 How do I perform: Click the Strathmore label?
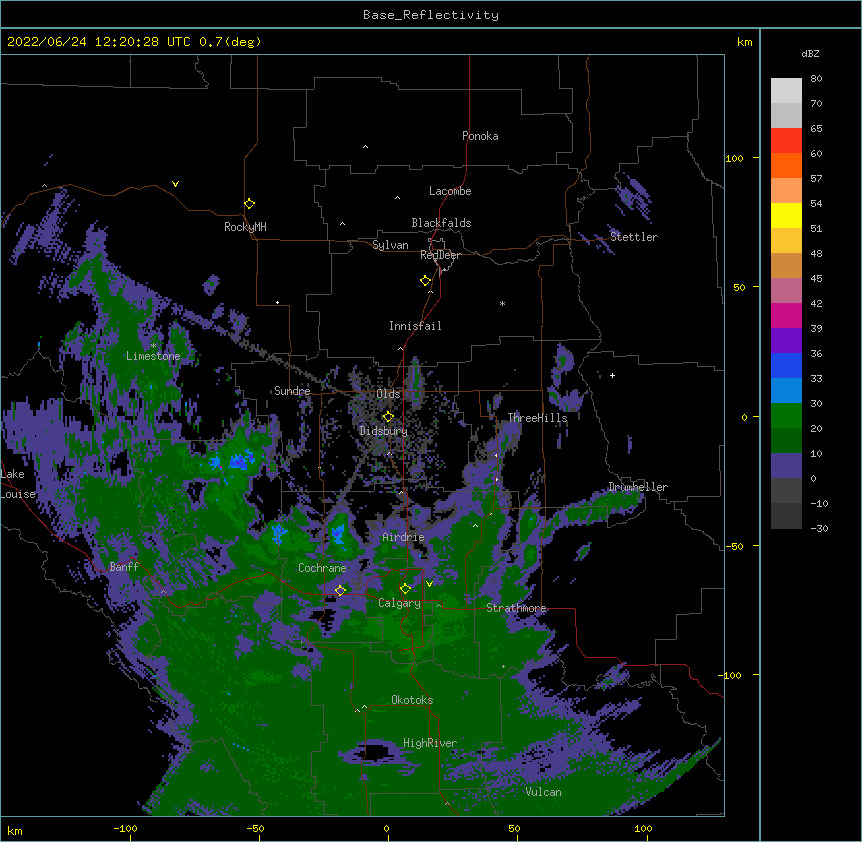click(x=516, y=608)
